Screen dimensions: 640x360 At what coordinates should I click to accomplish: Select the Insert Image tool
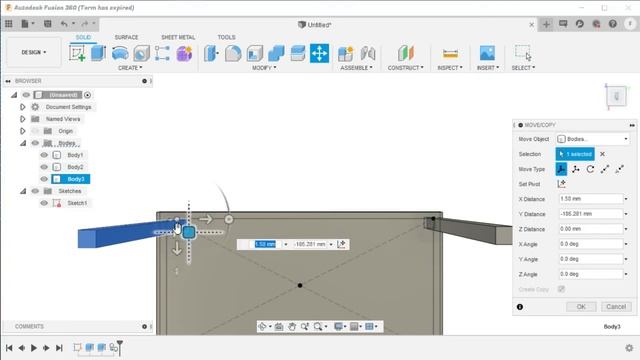click(487, 53)
